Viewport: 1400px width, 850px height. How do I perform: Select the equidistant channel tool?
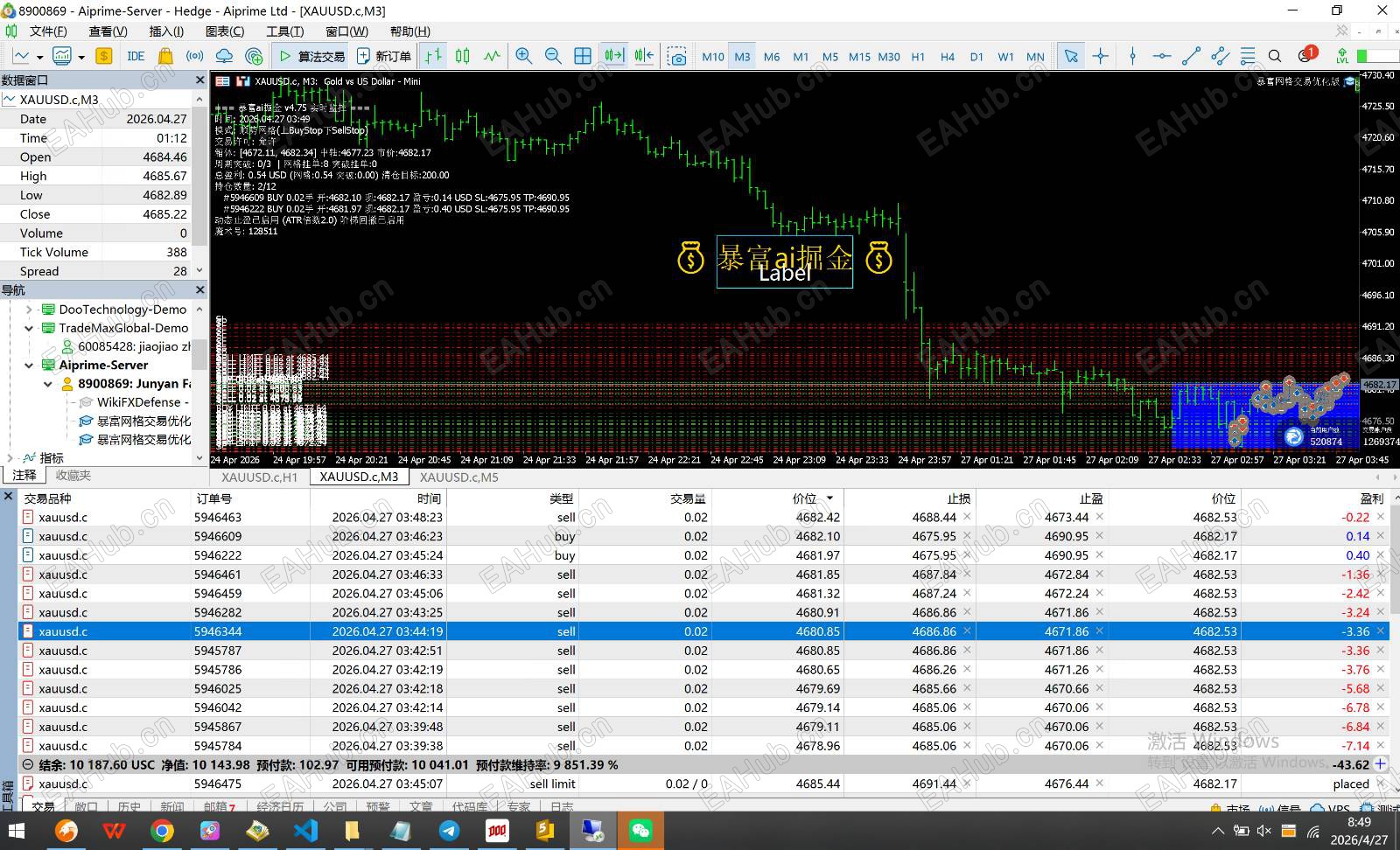[x=1220, y=56]
